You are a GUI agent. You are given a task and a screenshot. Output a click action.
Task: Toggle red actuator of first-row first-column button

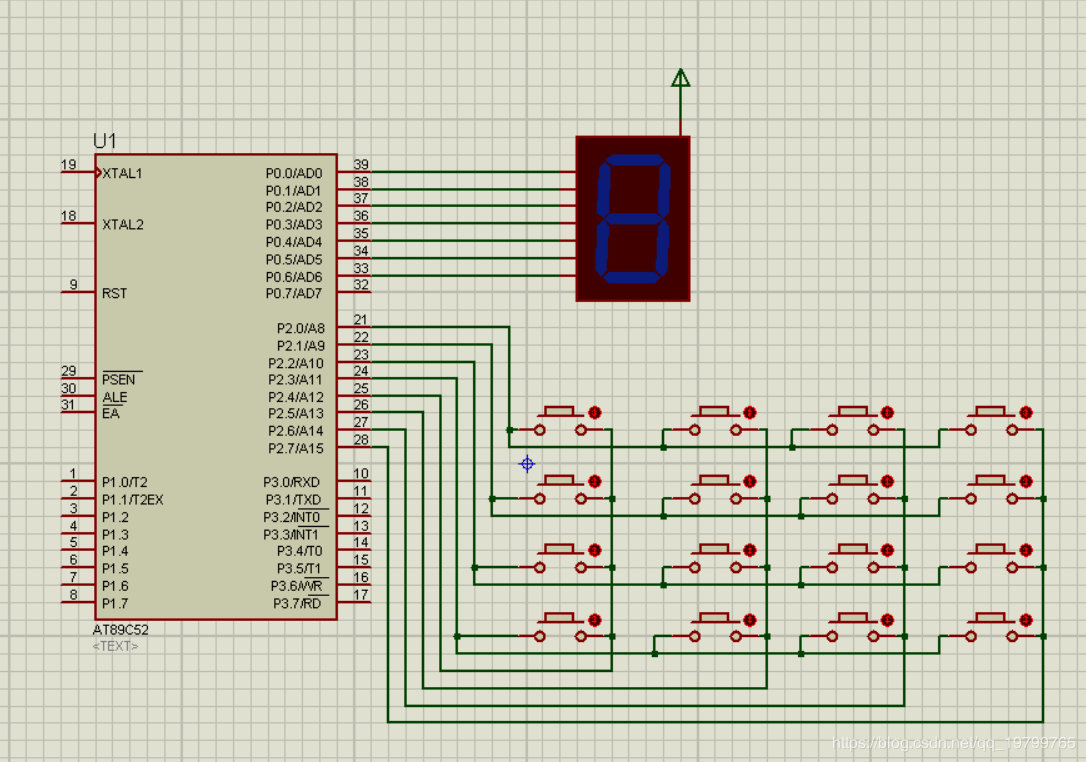594,413
